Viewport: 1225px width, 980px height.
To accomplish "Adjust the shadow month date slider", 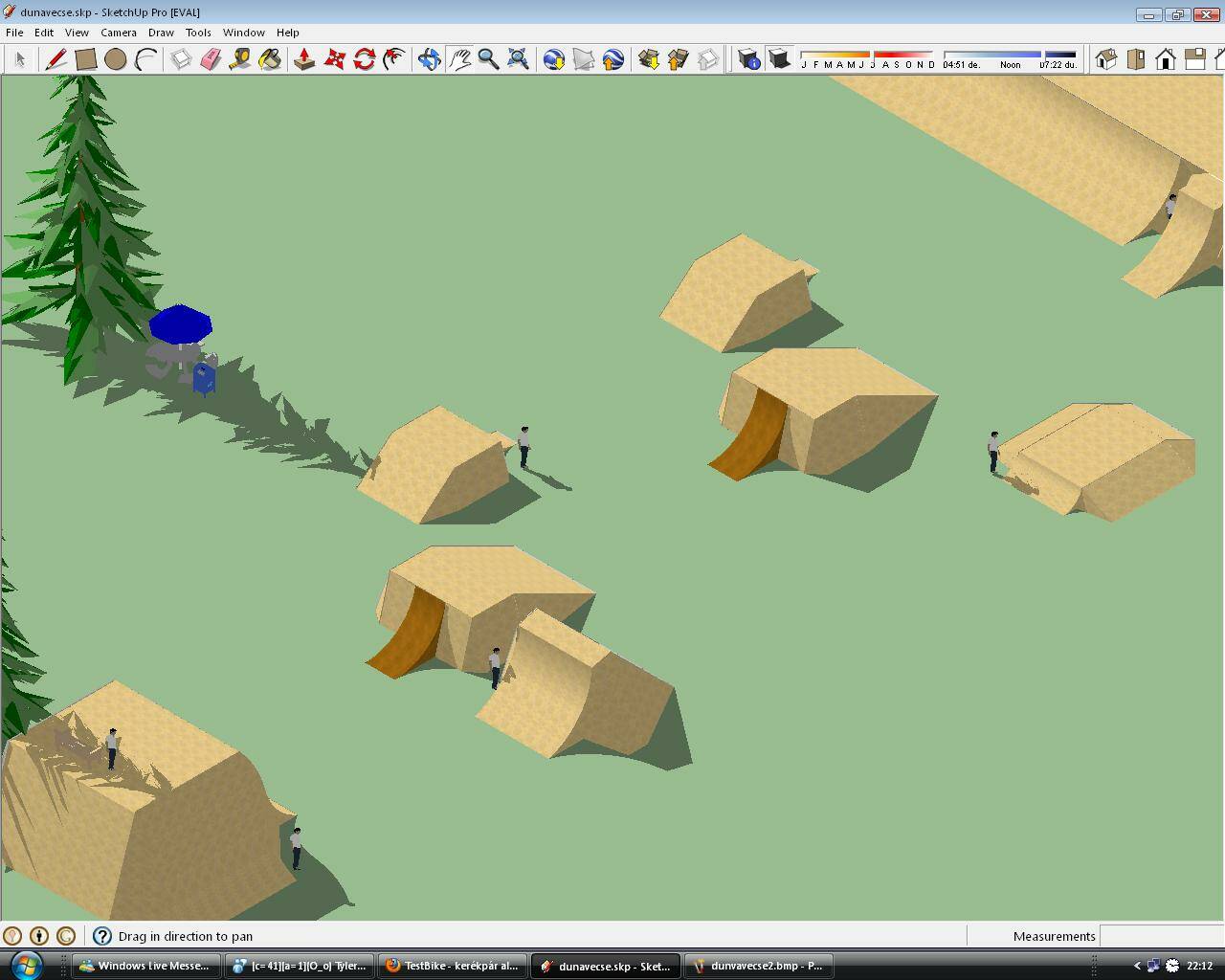I will coord(867,55).
